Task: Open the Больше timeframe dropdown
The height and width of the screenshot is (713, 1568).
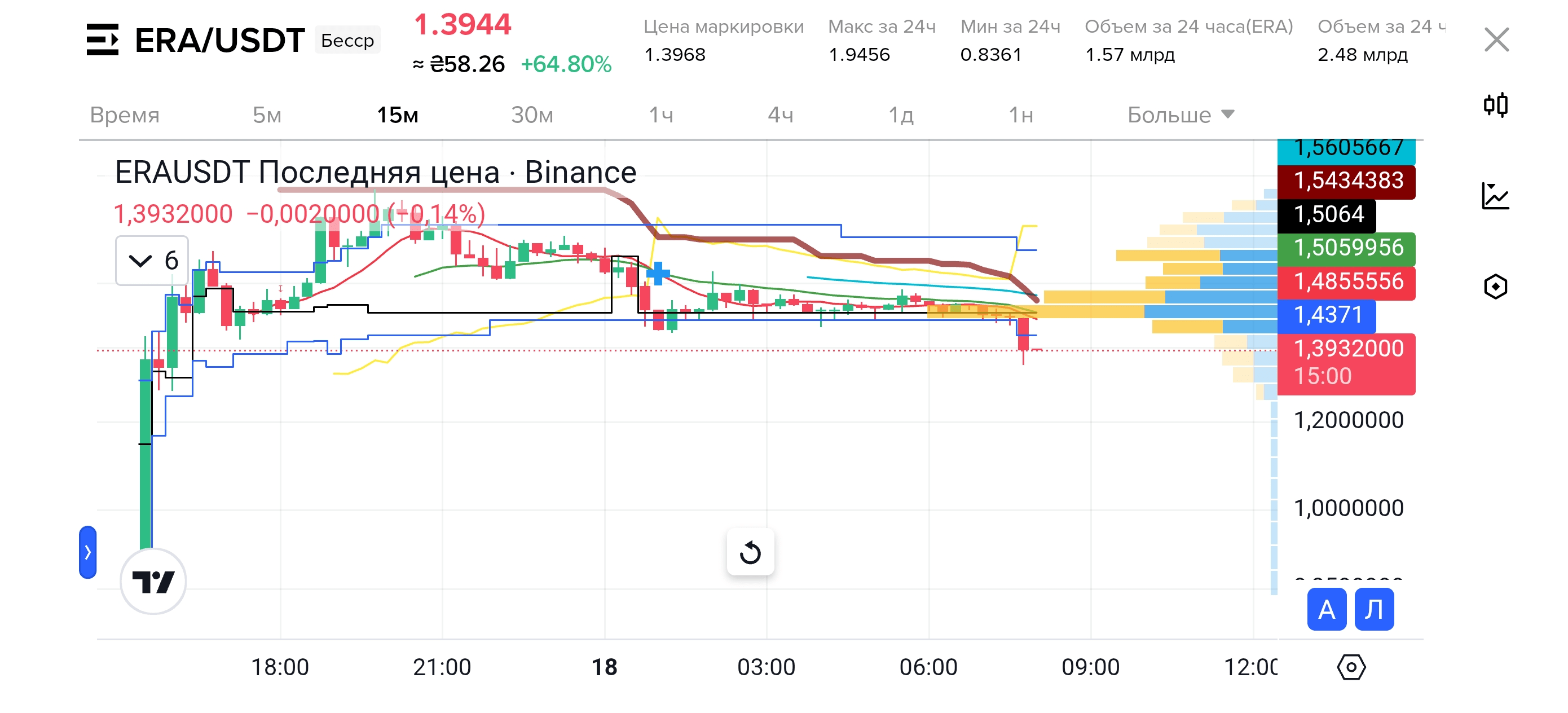Action: pyautogui.click(x=1181, y=115)
